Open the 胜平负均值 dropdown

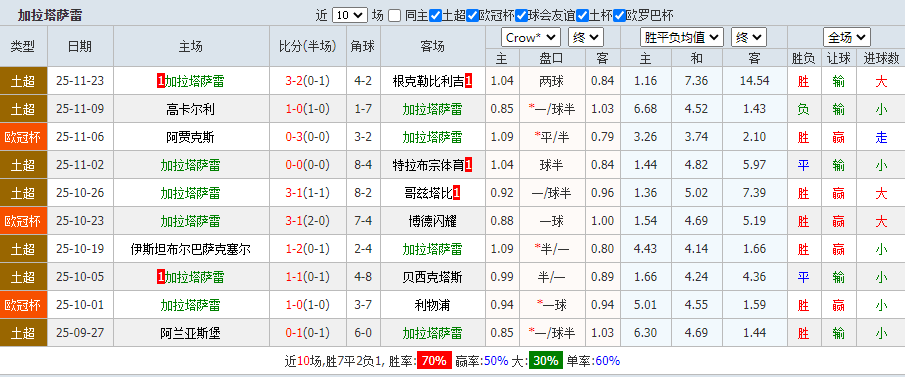[682, 38]
